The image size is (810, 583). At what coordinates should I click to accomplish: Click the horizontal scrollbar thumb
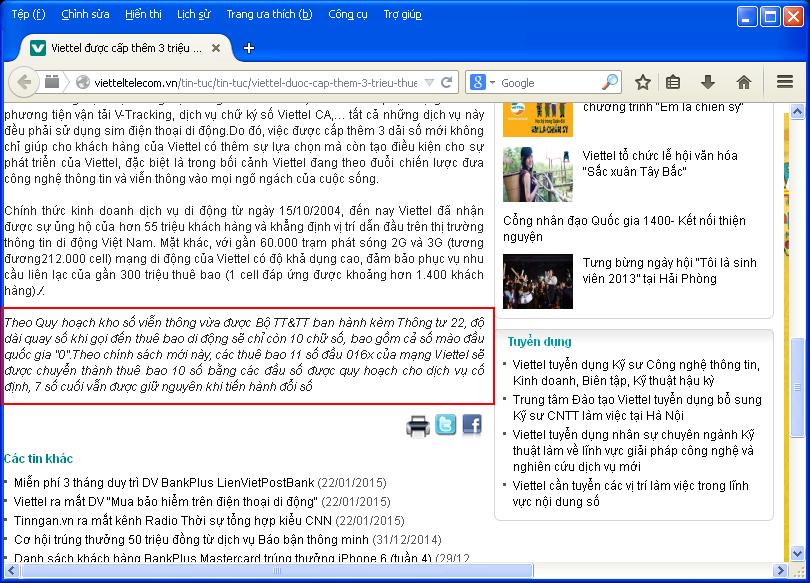pos(277,571)
